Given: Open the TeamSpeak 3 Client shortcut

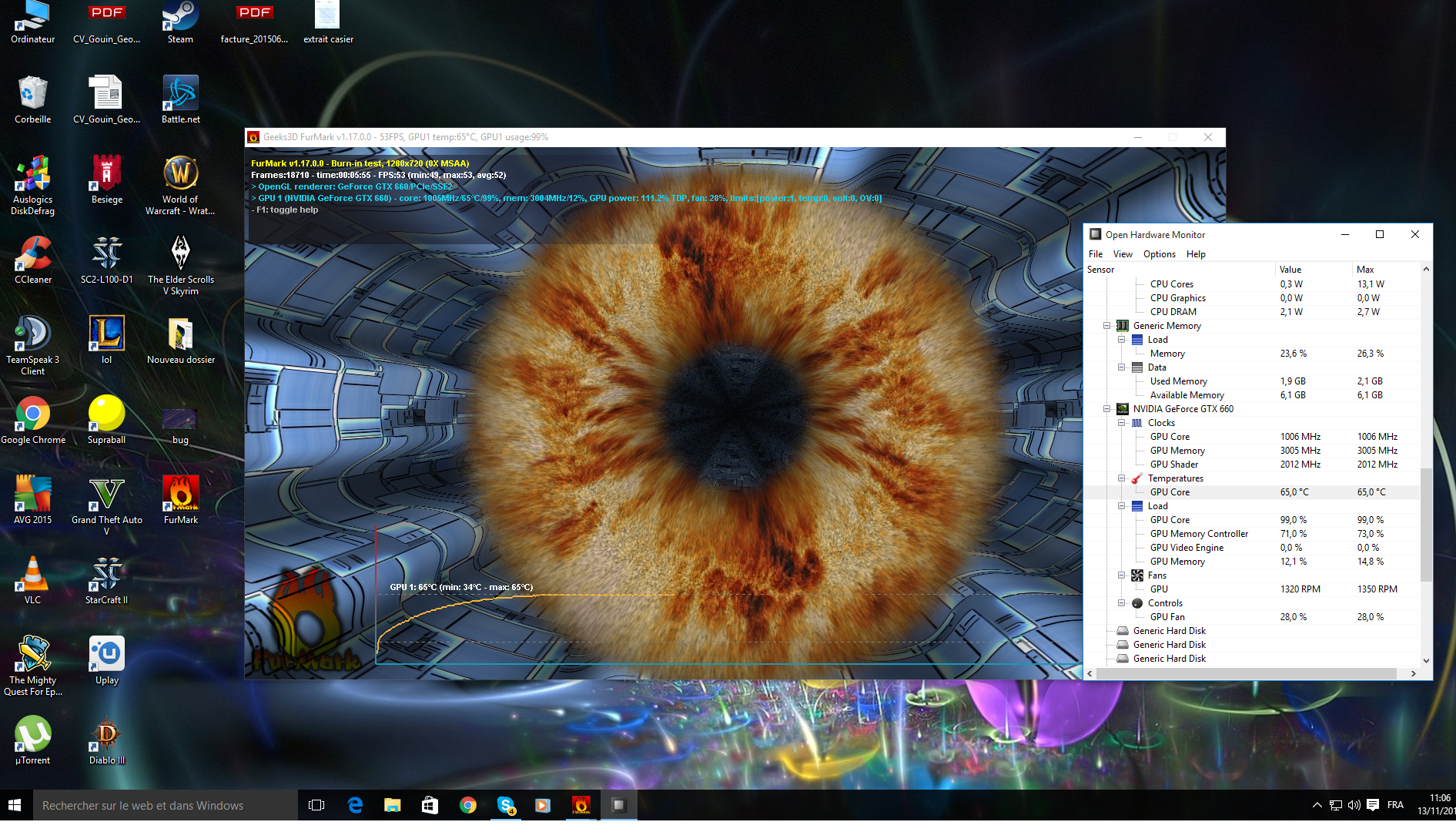Looking at the screenshot, I should pos(33,345).
